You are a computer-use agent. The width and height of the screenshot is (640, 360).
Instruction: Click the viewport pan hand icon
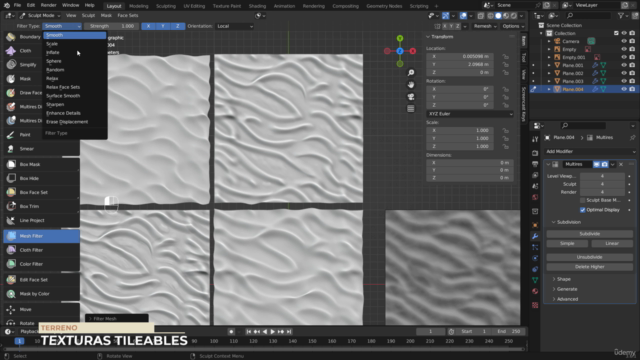pyautogui.click(x=411, y=84)
